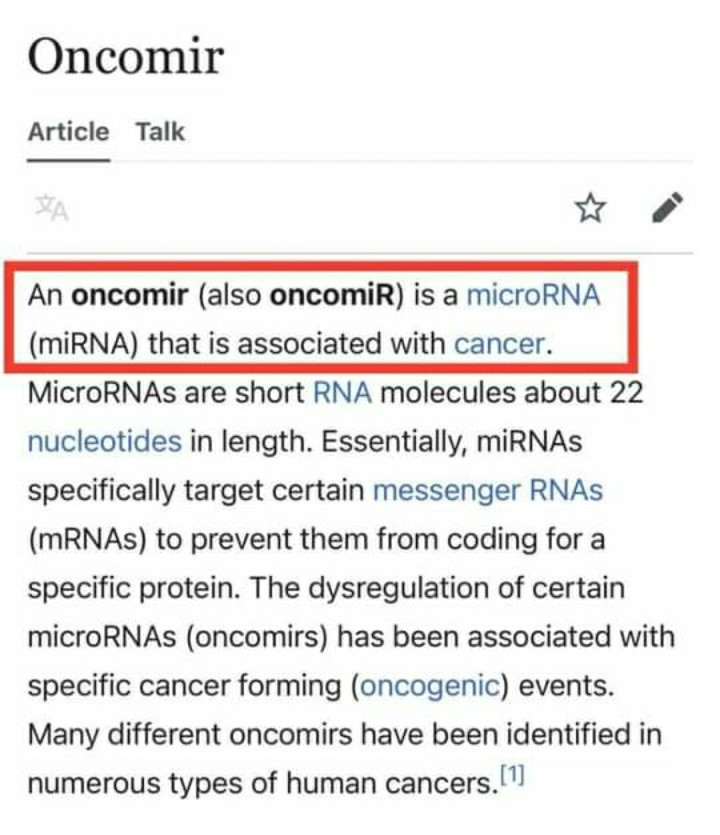Select the bold oncomiR alternate spelling

tap(328, 296)
